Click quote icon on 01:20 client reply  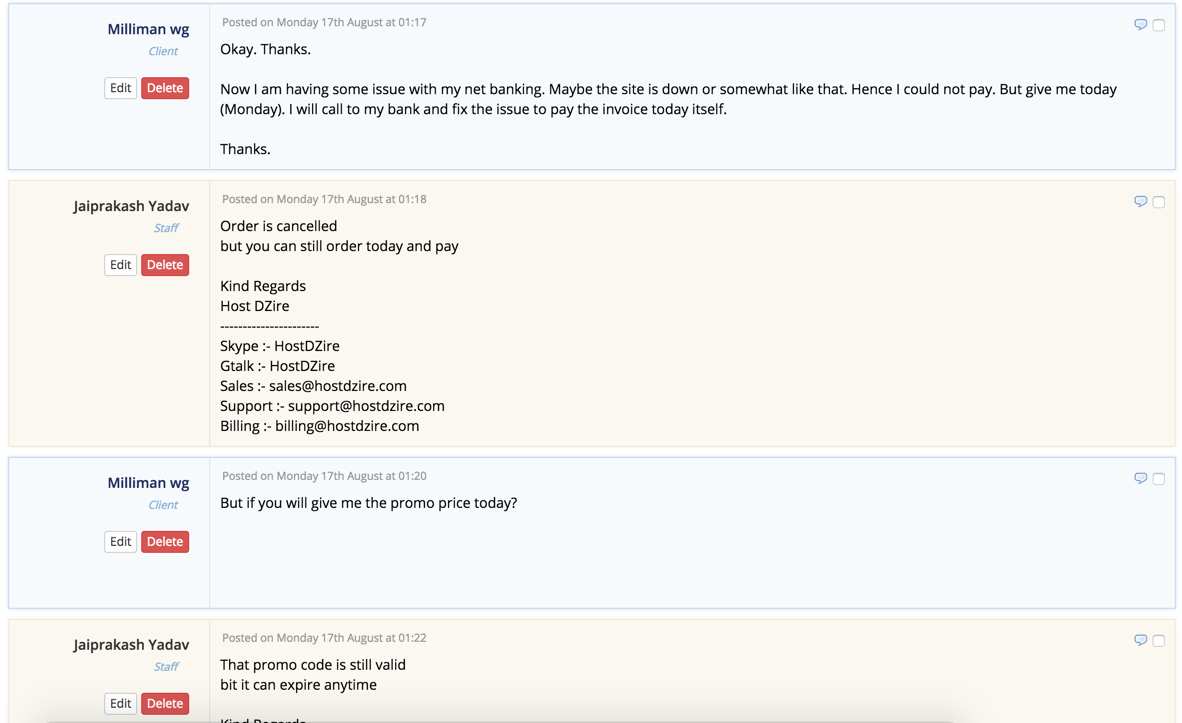point(1140,478)
